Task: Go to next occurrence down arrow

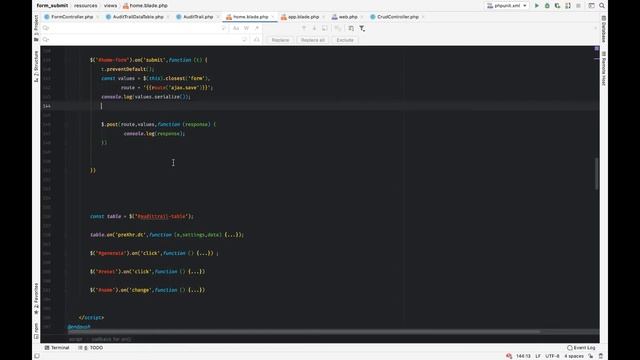Action: click(x=314, y=28)
